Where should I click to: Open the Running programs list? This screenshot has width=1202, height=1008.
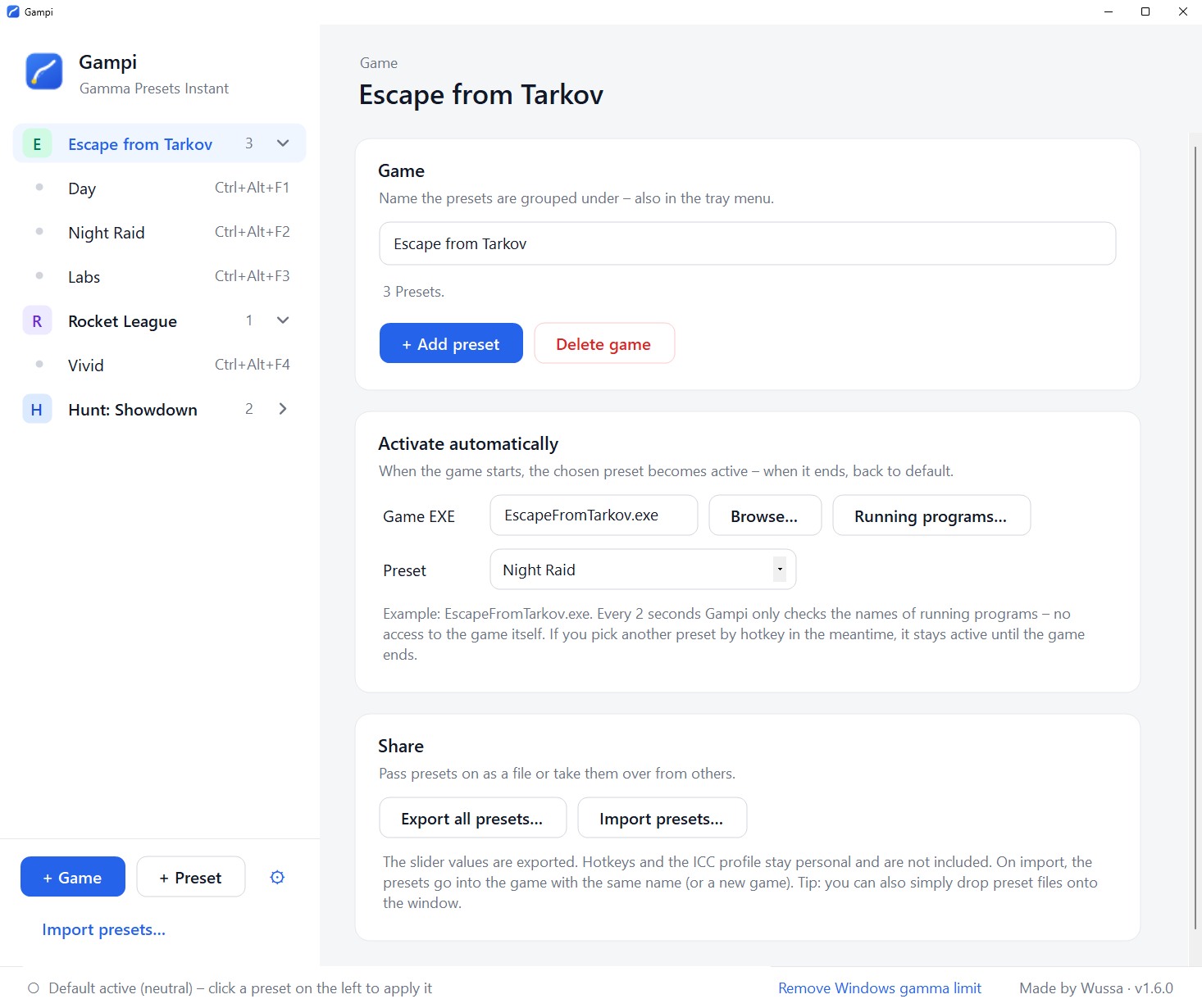931,515
